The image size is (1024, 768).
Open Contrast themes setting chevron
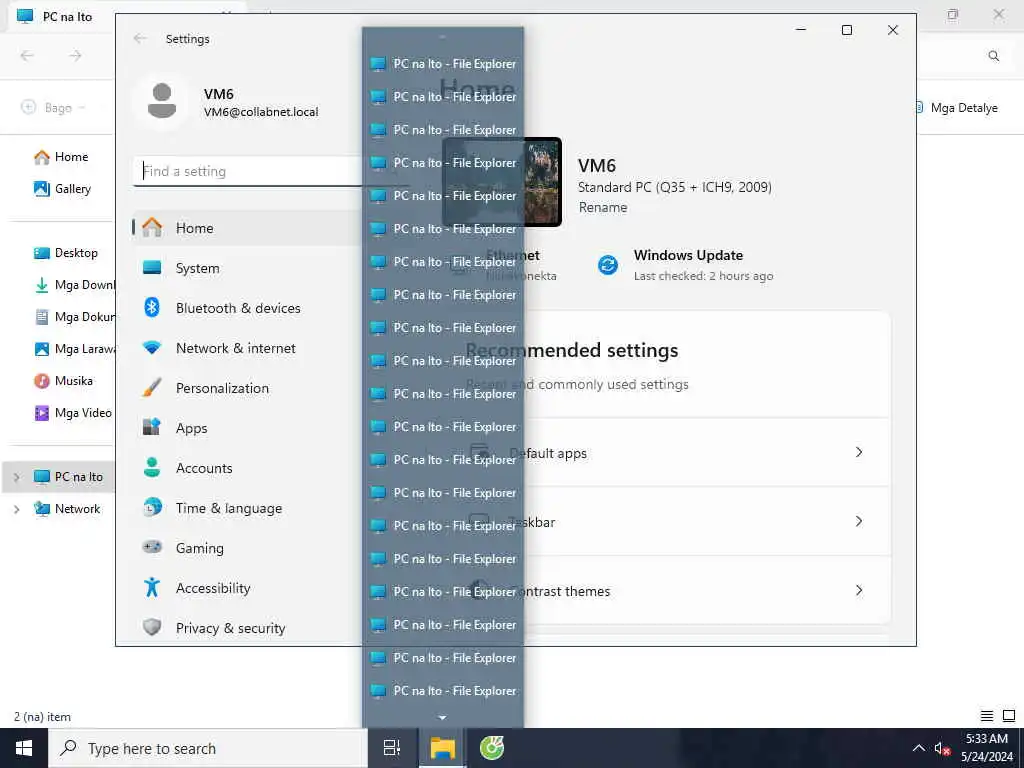point(859,590)
